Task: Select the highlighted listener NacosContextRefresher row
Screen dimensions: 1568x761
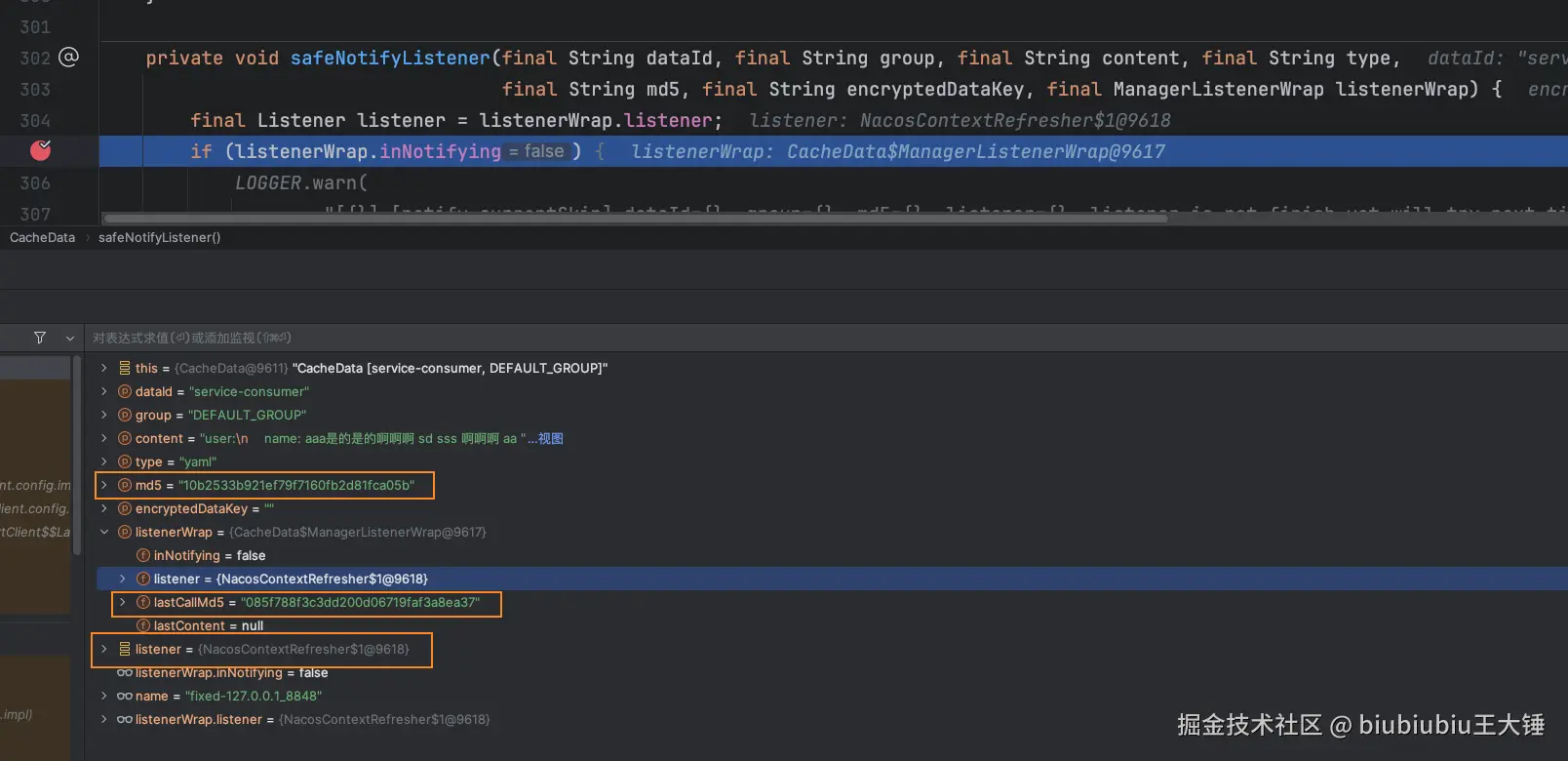Action: pyautogui.click(x=291, y=579)
